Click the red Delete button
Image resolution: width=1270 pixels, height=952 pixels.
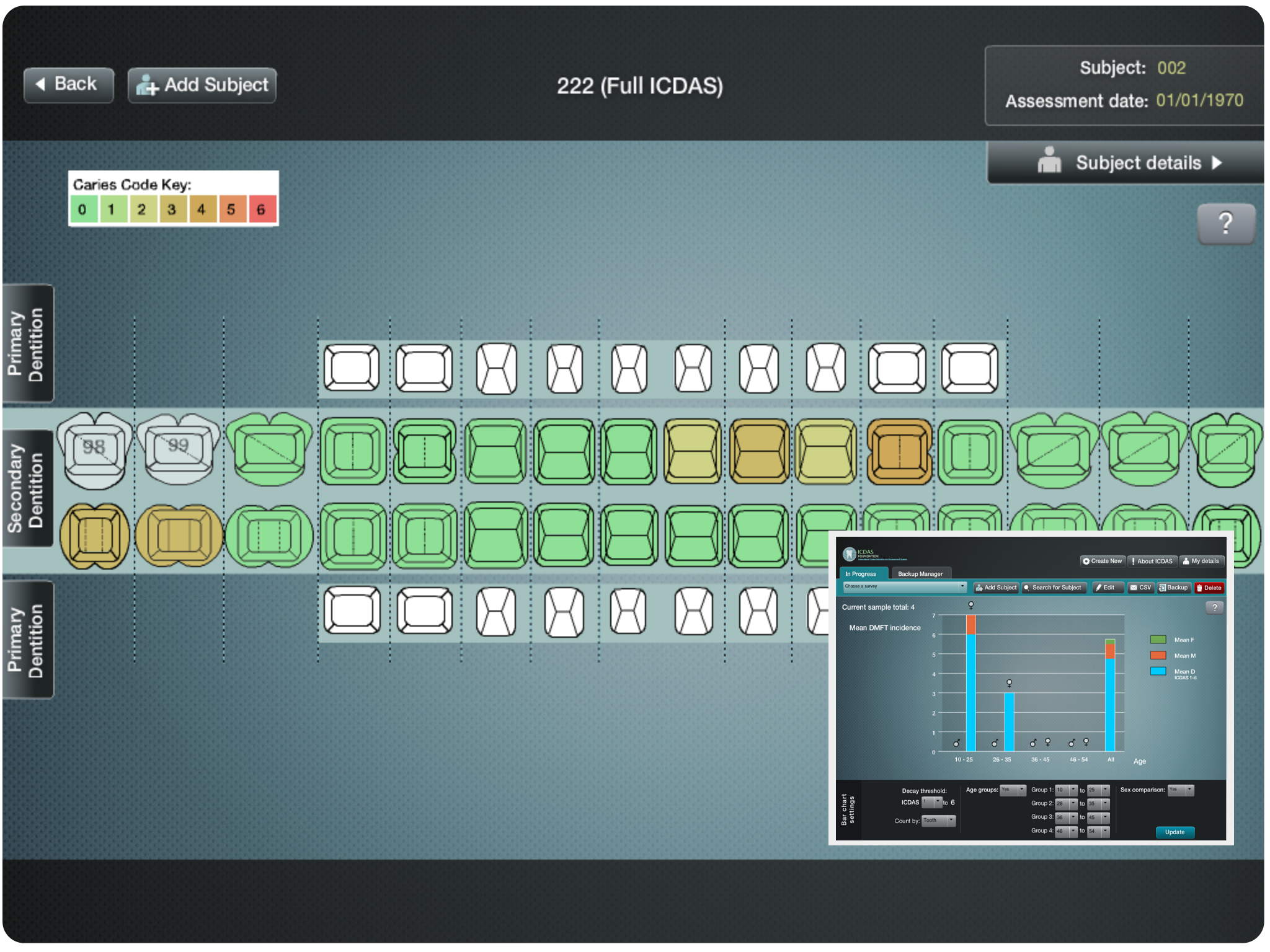(x=1209, y=588)
